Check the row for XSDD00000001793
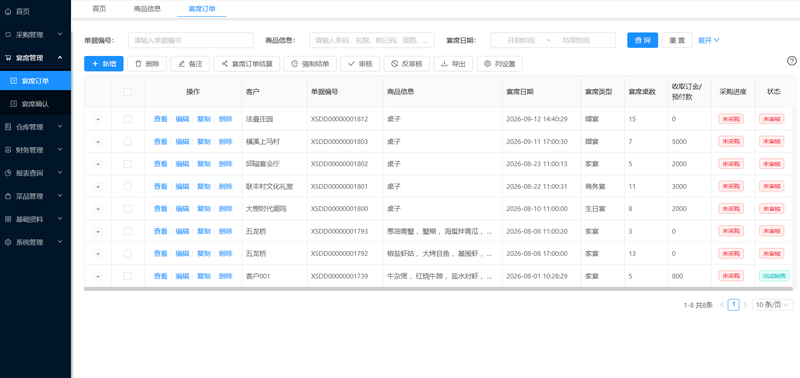 pos(128,231)
